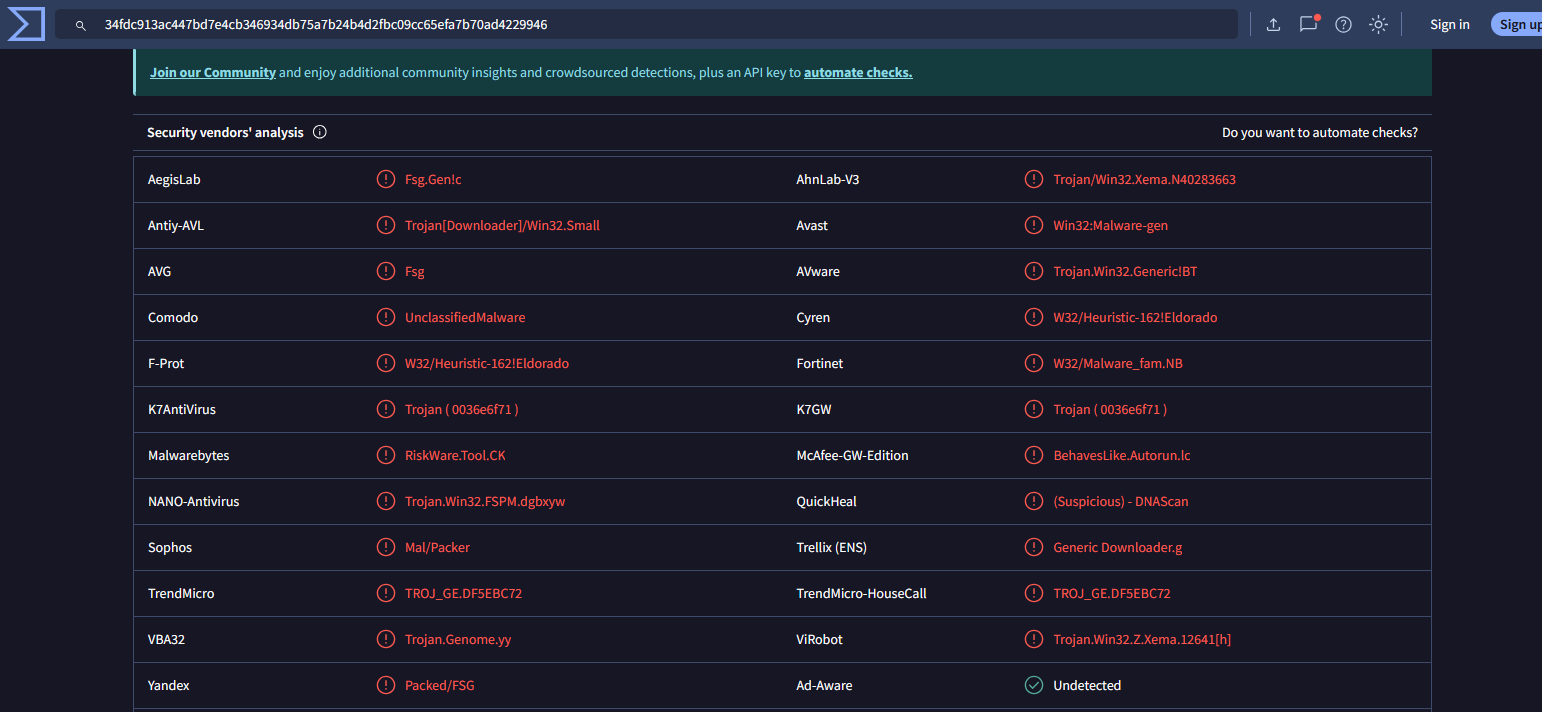The image size is (1542, 712).
Task: Click the alert icon in F-Prot row
Action: pos(385,363)
